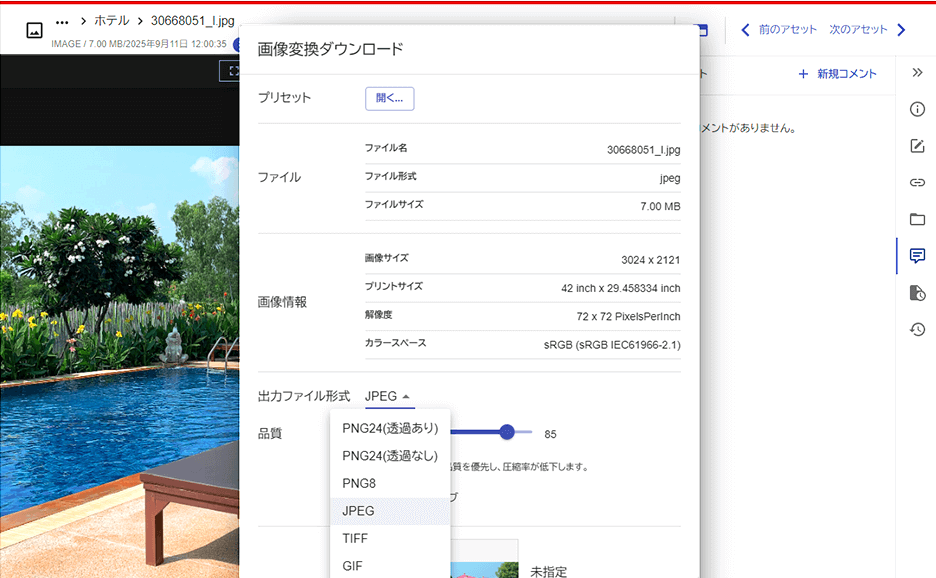Open the asset info panel icon

click(x=917, y=109)
